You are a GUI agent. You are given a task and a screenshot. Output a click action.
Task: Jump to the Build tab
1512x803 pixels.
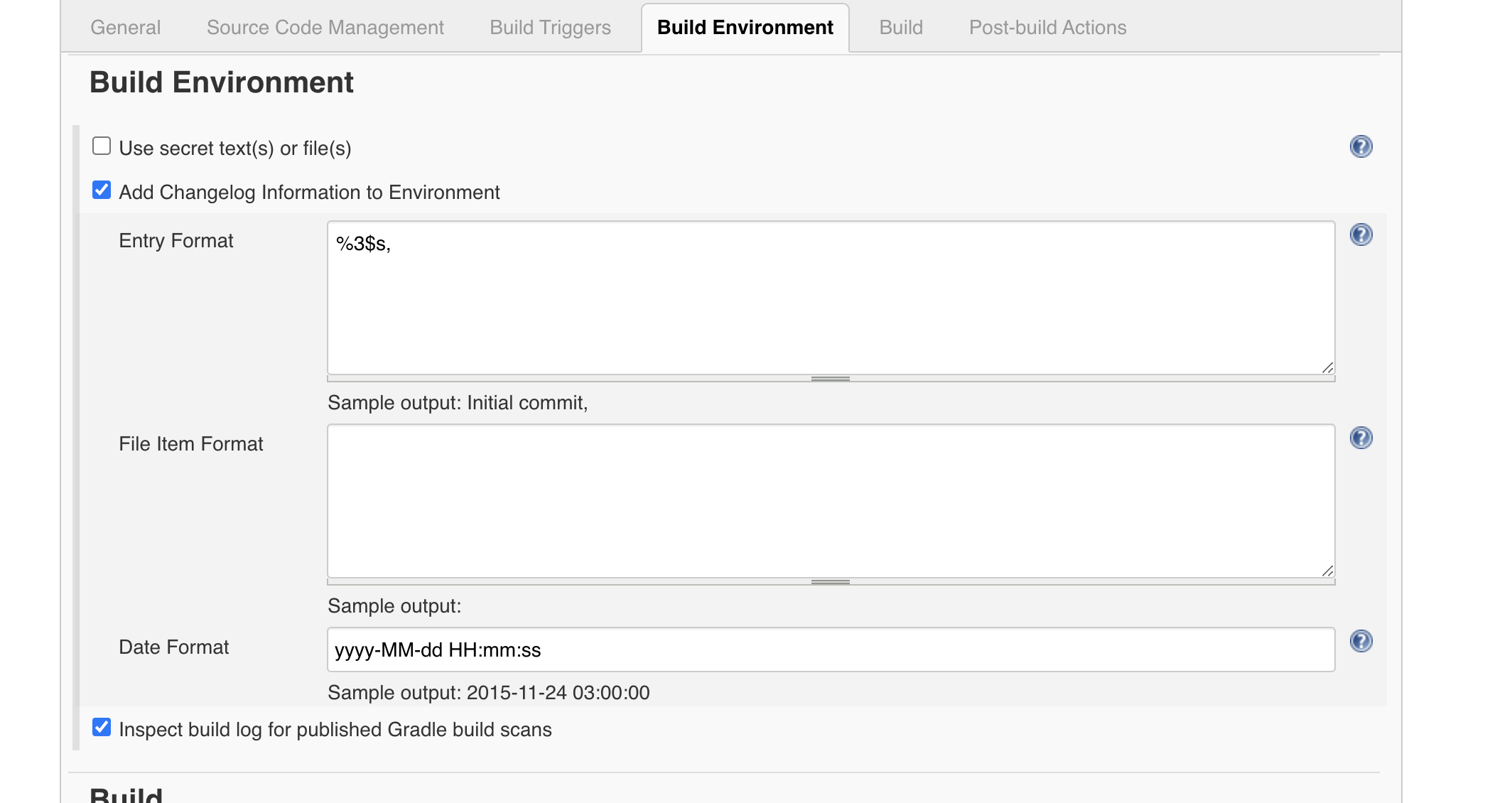coord(900,28)
